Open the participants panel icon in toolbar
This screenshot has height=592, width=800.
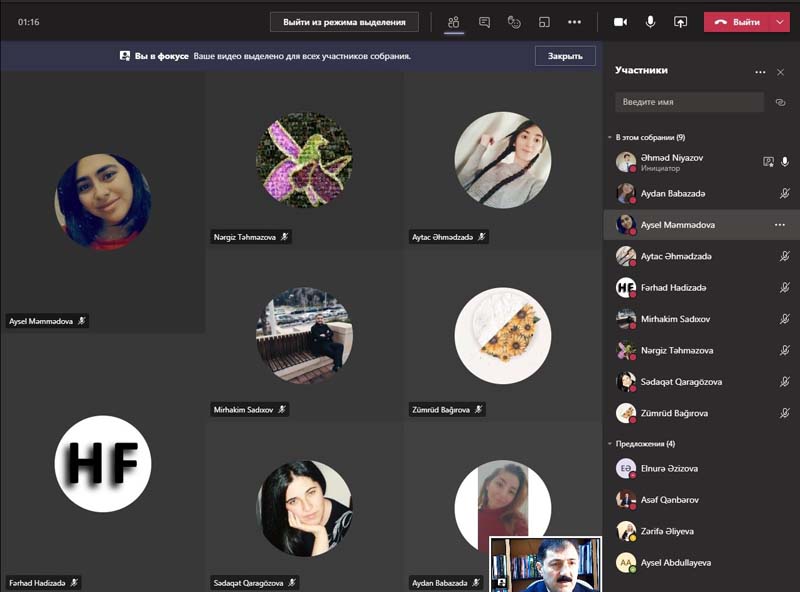pyautogui.click(x=454, y=21)
